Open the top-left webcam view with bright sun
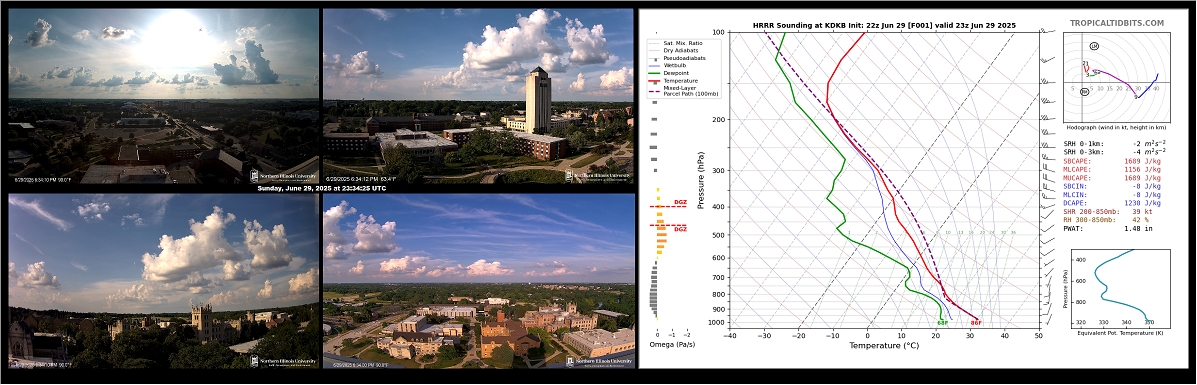This screenshot has height=385, width=1197. (163, 95)
